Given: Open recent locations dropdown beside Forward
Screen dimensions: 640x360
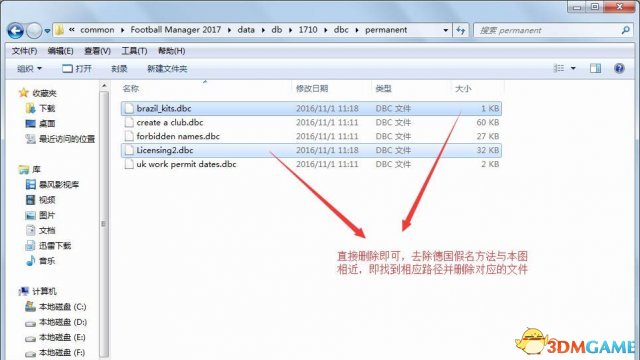Looking at the screenshot, I should point(47,31).
